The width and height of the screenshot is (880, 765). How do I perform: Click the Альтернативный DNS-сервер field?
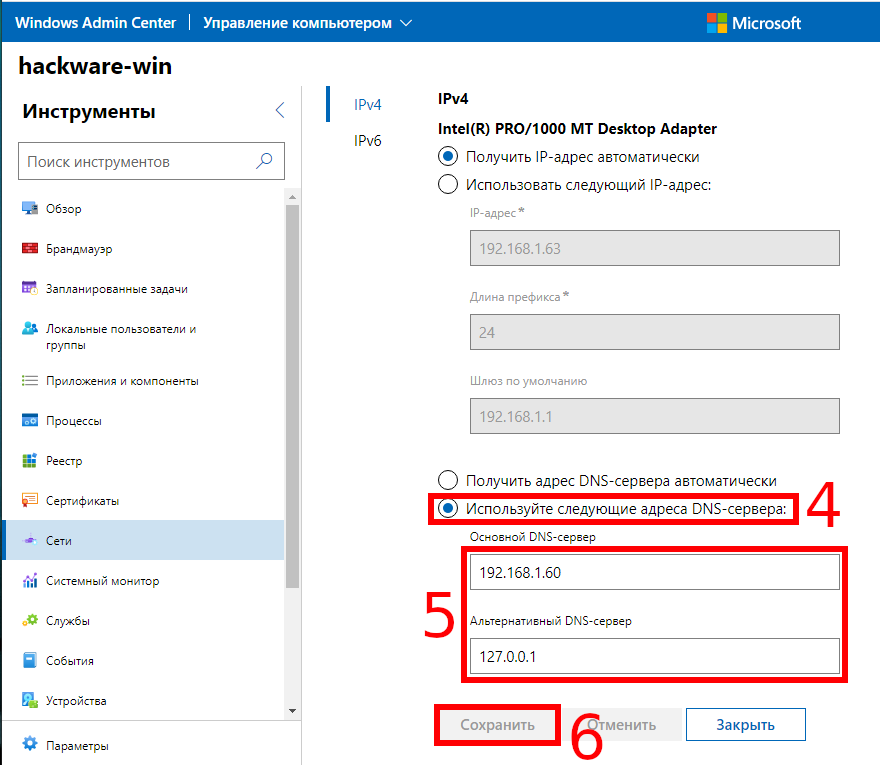(654, 657)
